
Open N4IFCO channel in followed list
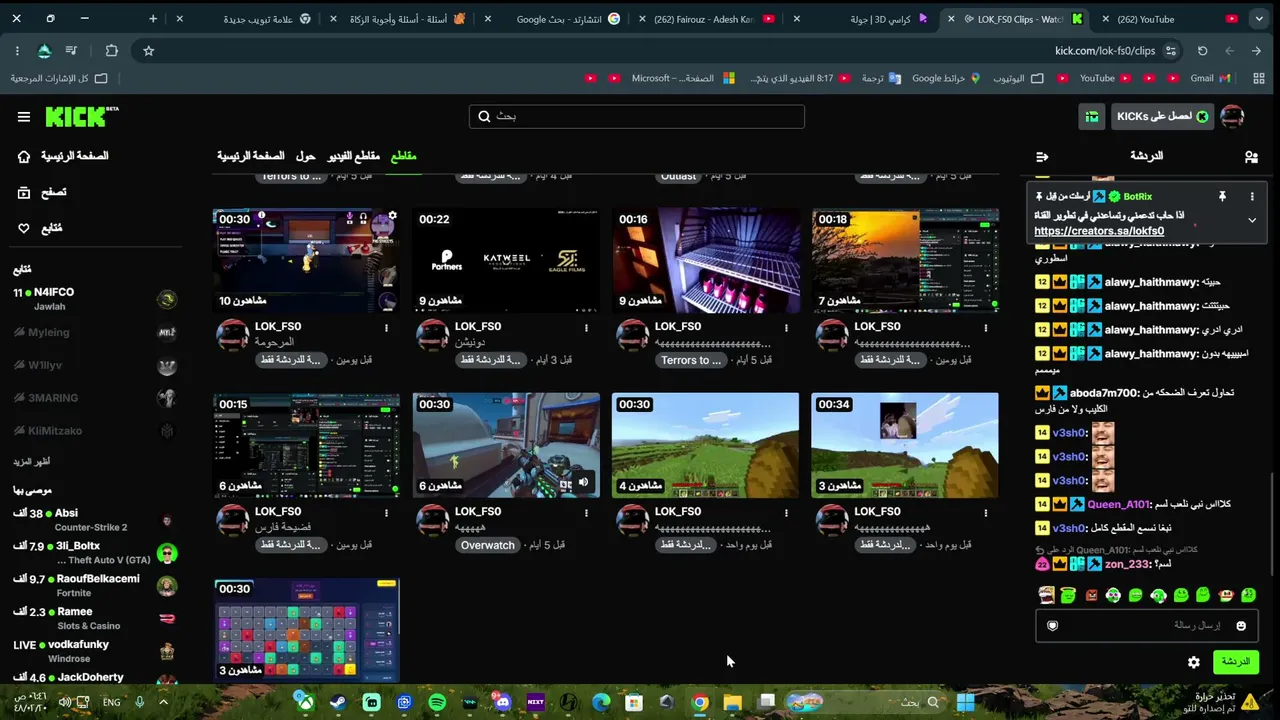(94, 298)
